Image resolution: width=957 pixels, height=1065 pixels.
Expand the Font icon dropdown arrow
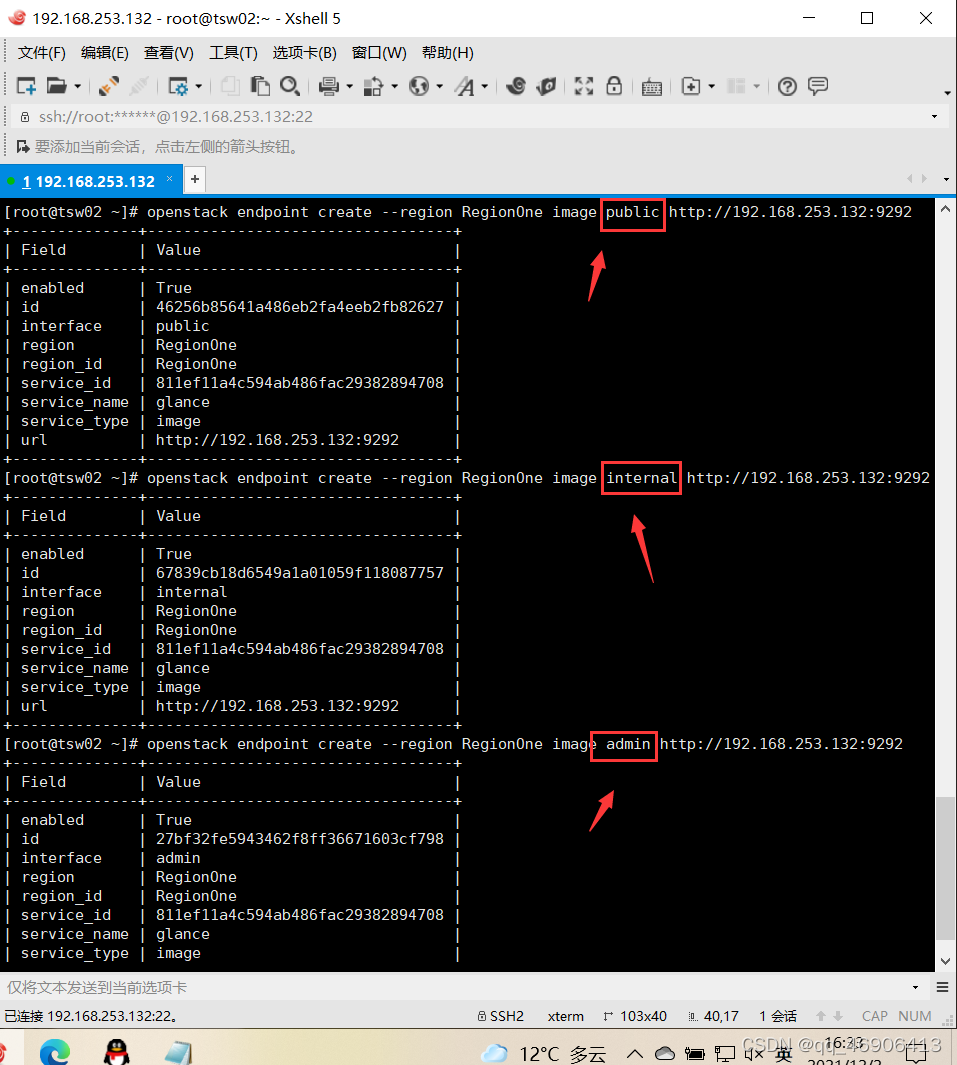(x=485, y=86)
